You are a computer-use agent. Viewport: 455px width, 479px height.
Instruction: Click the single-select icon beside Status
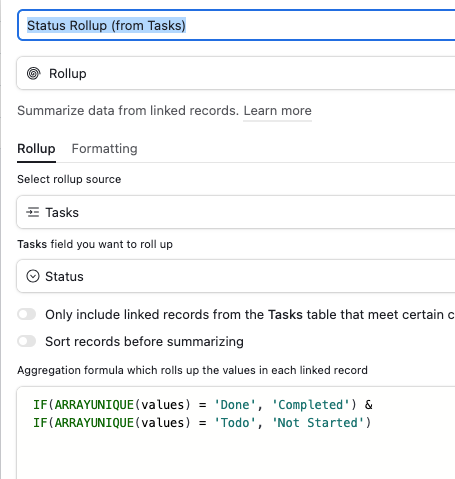33,276
